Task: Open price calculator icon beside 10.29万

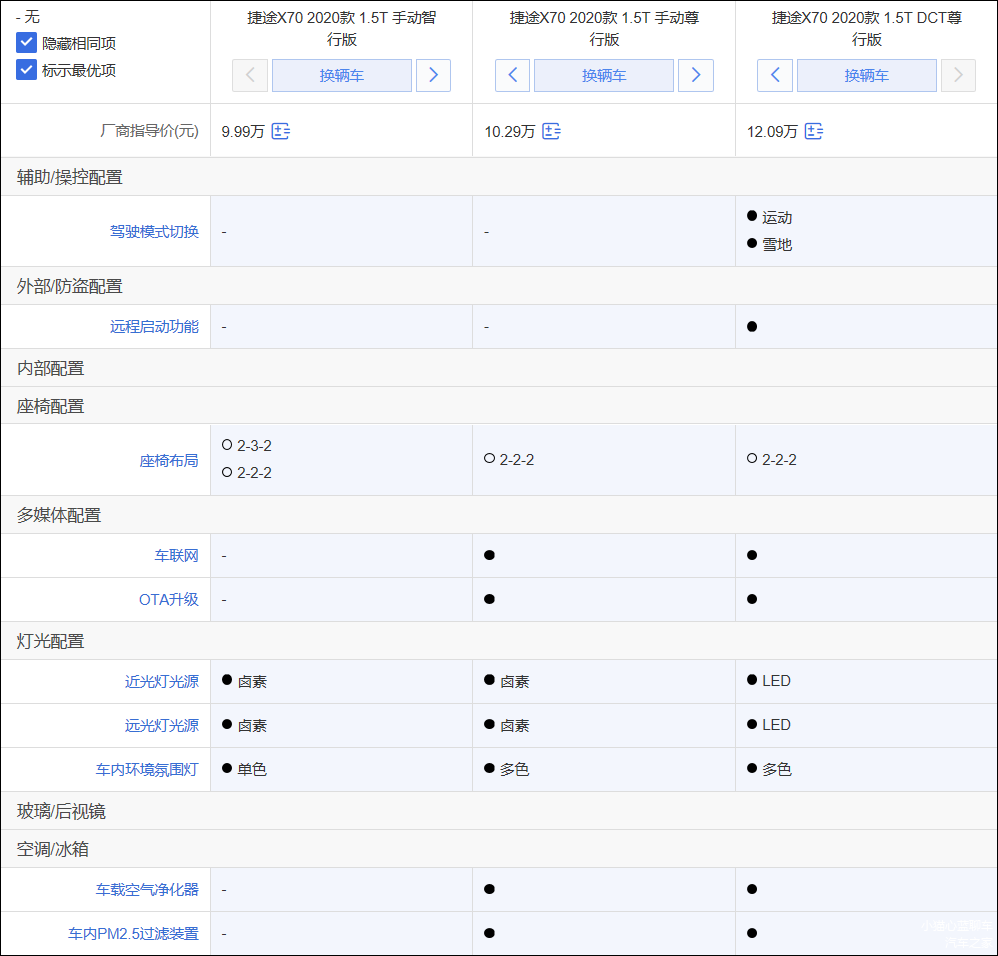Action: coord(551,132)
